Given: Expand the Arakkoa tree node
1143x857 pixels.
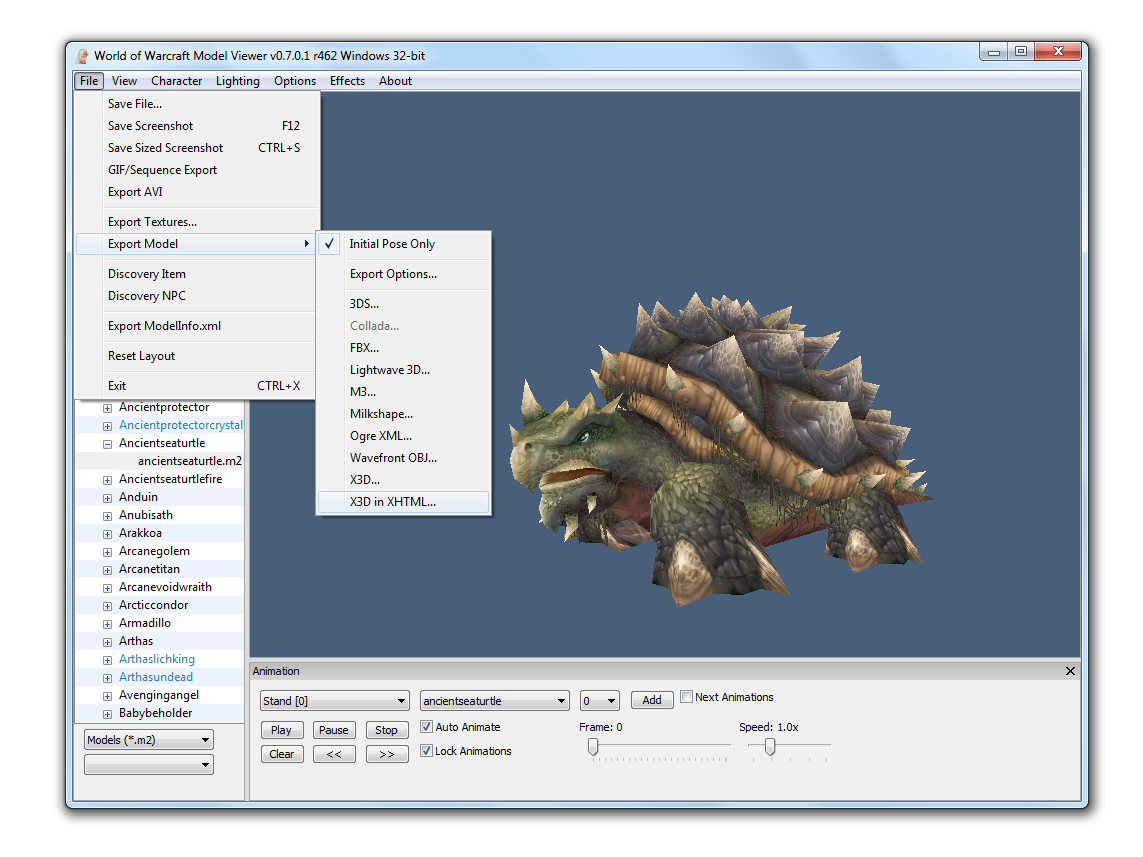Looking at the screenshot, I should [107, 534].
